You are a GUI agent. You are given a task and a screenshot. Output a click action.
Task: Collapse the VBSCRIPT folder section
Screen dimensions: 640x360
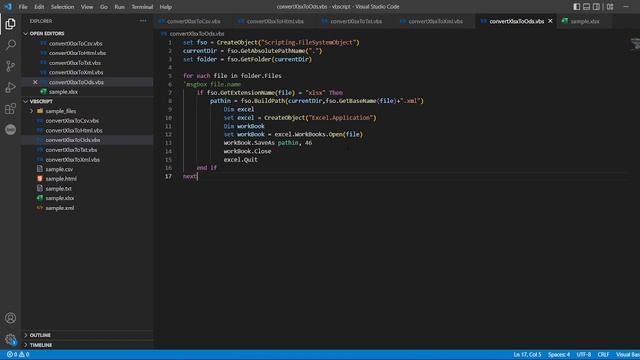point(41,101)
